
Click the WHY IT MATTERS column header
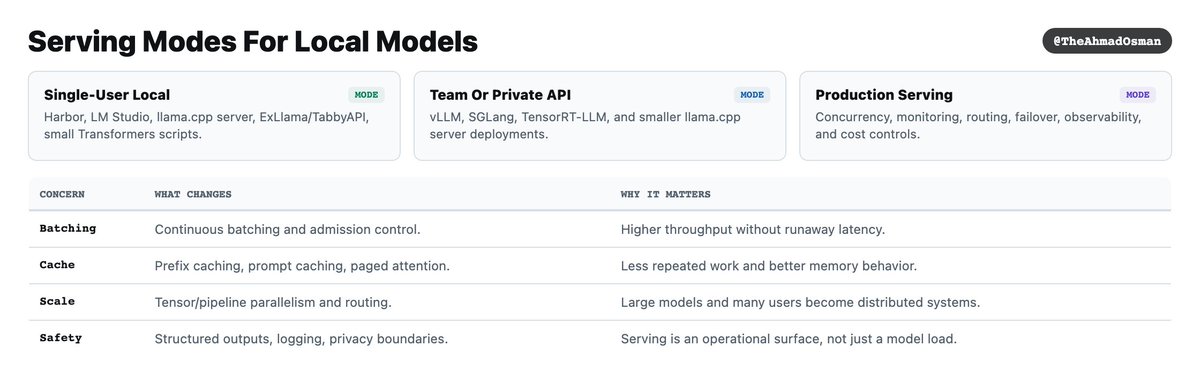(x=665, y=193)
